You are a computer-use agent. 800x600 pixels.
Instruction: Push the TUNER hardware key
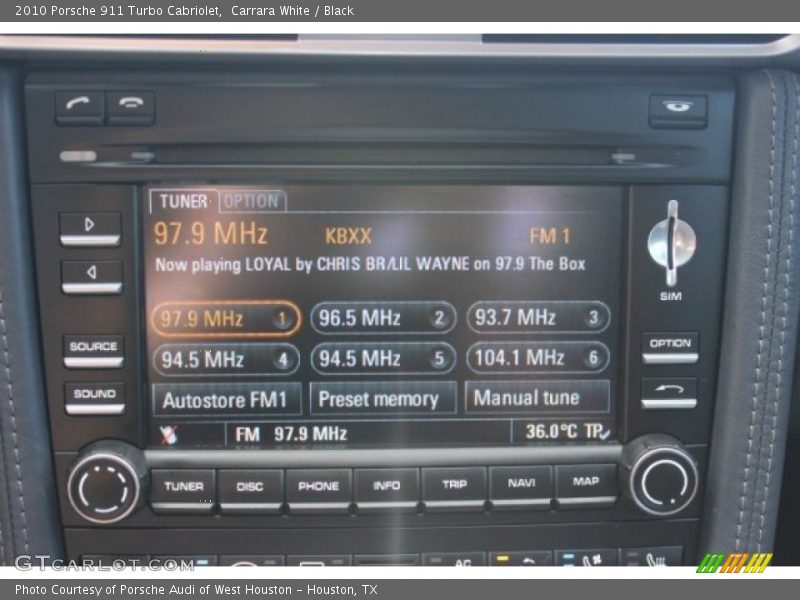coord(184,490)
